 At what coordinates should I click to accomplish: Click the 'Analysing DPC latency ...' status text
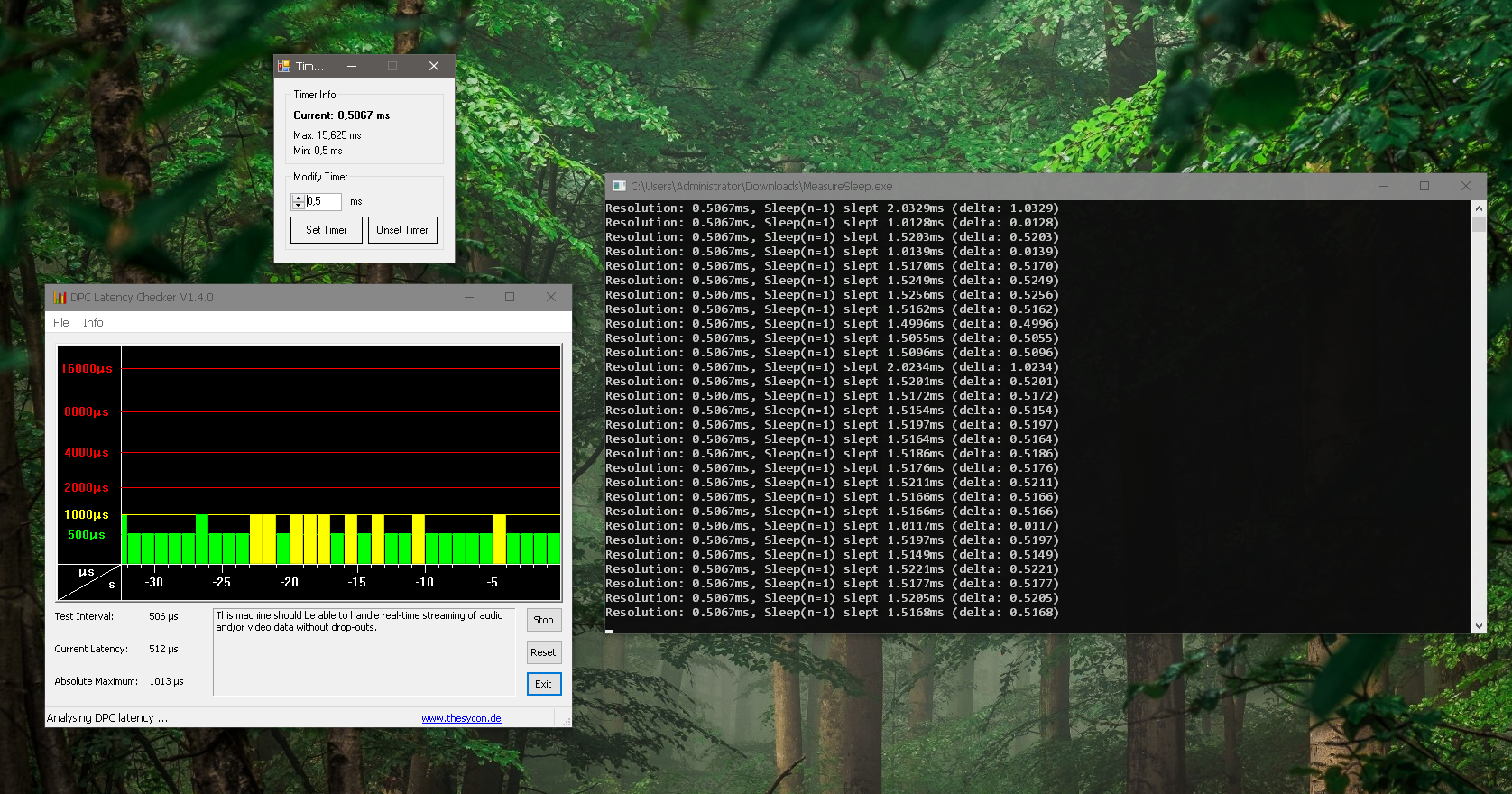tap(107, 718)
